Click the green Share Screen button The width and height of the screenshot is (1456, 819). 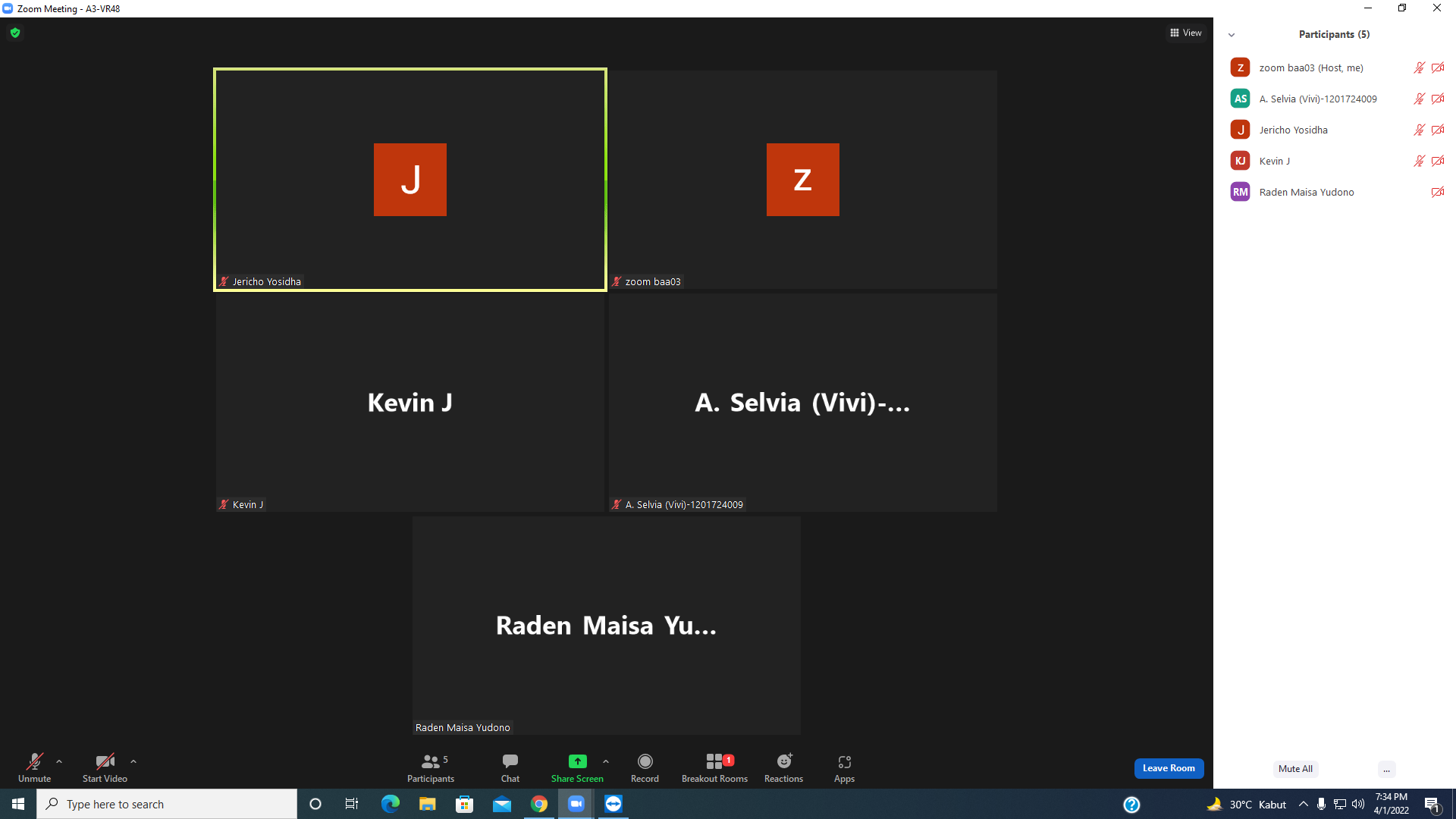coord(577,767)
